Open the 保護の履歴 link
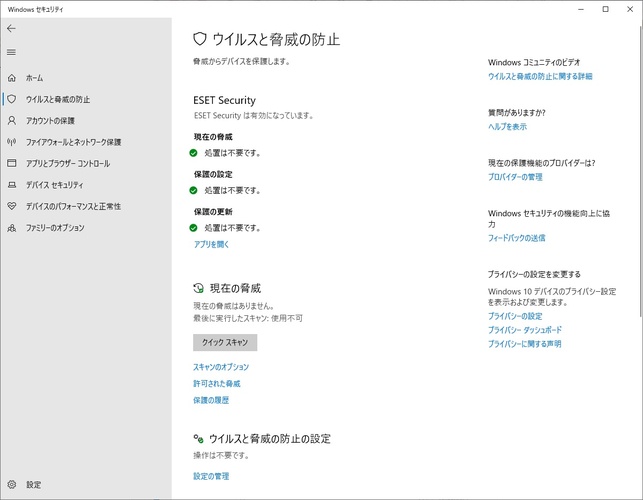 [x=211, y=400]
